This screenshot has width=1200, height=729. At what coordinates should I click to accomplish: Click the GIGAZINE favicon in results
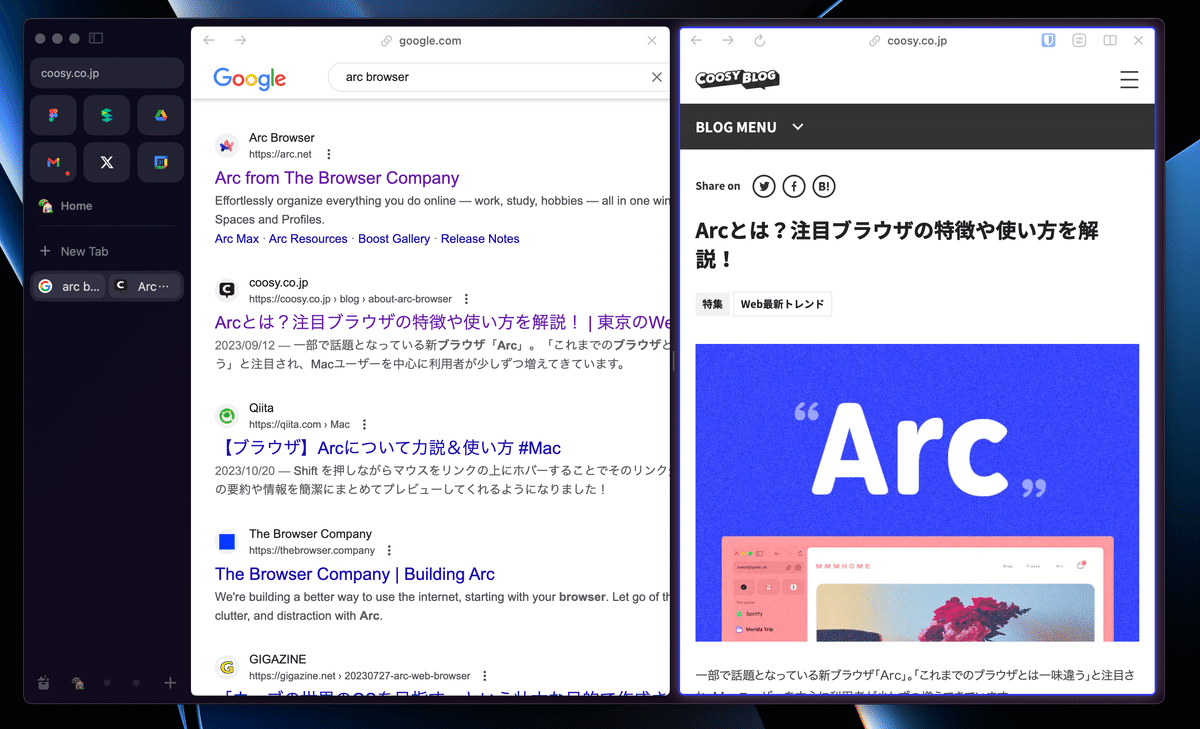click(227, 667)
